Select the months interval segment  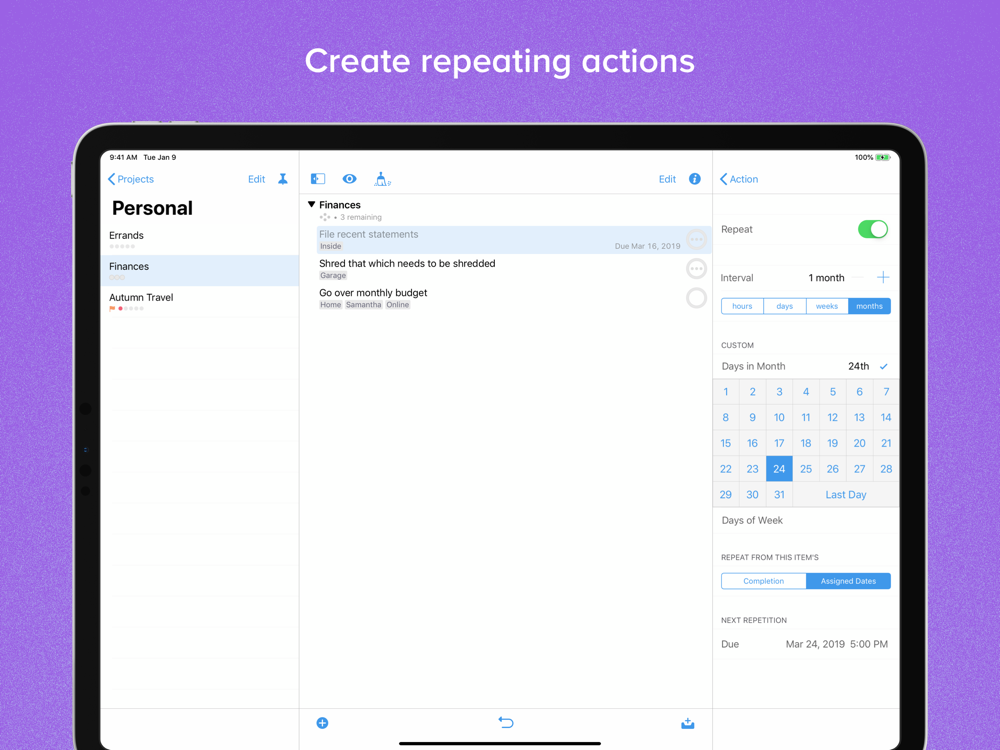[x=869, y=306]
